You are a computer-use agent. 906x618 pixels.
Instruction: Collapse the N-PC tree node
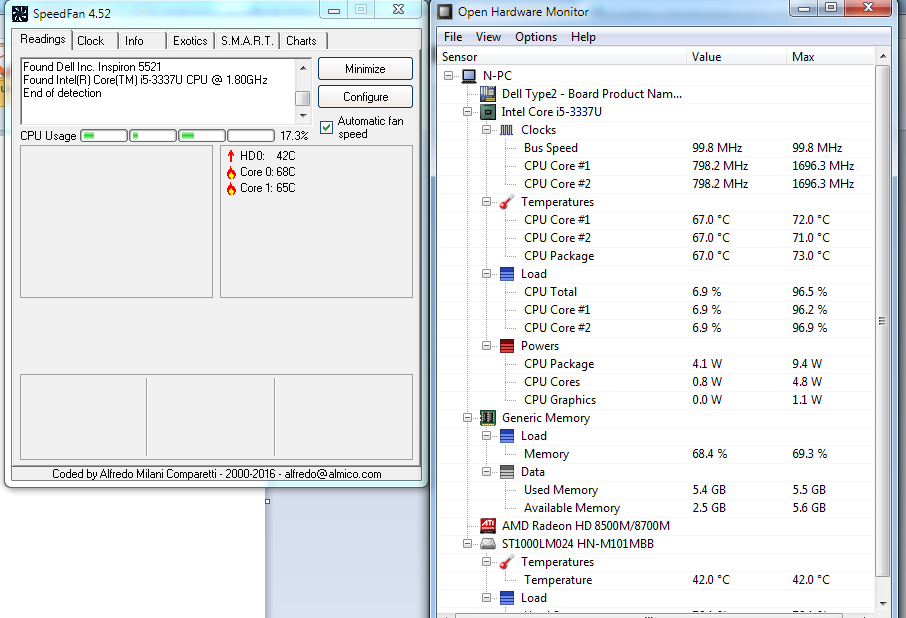coord(448,76)
